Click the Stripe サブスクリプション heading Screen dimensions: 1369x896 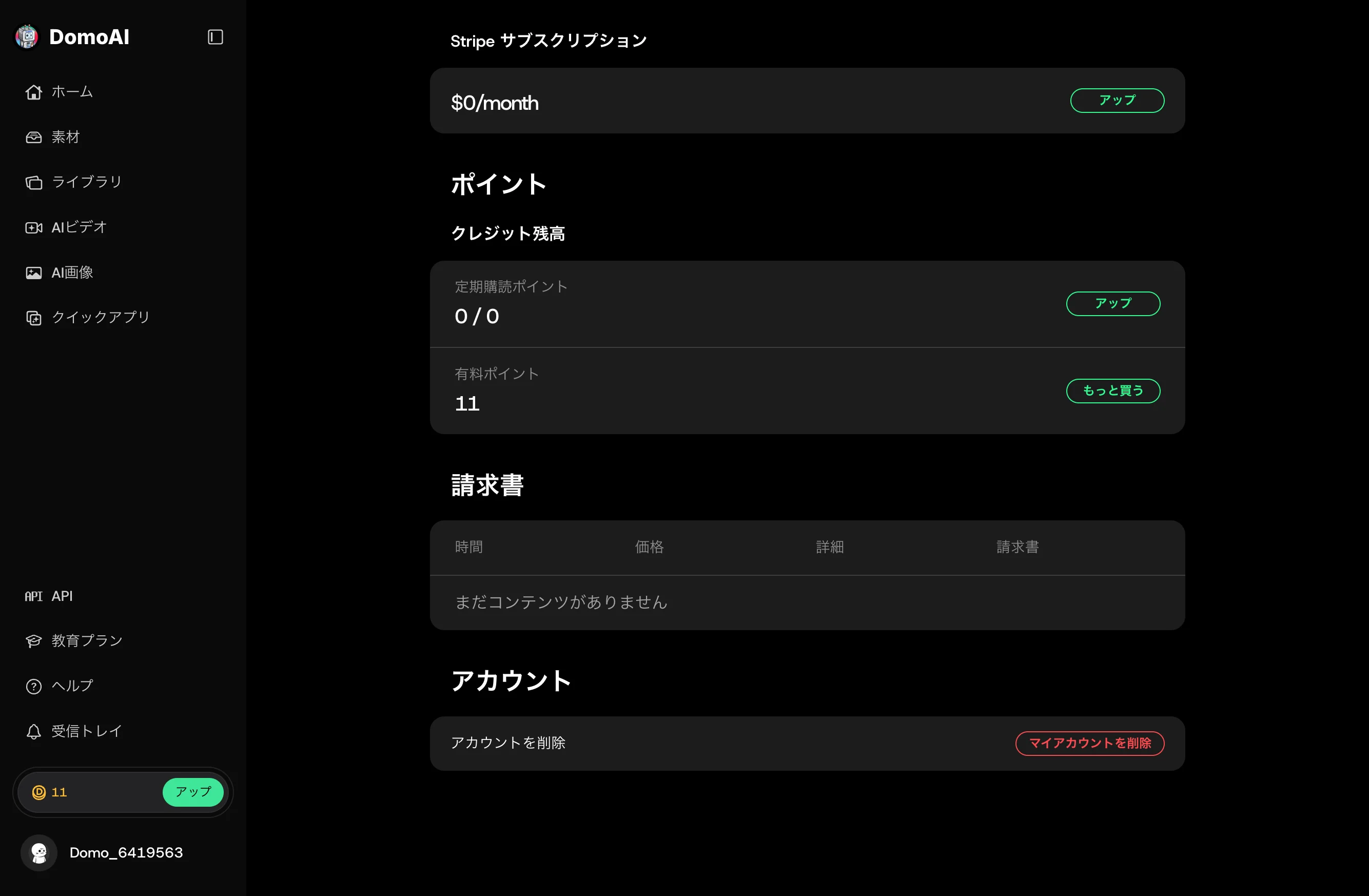coord(549,41)
